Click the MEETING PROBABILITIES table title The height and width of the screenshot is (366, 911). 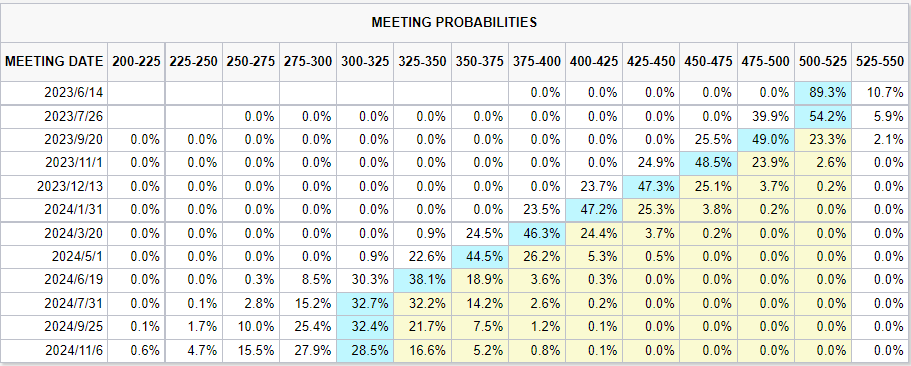(x=454, y=23)
